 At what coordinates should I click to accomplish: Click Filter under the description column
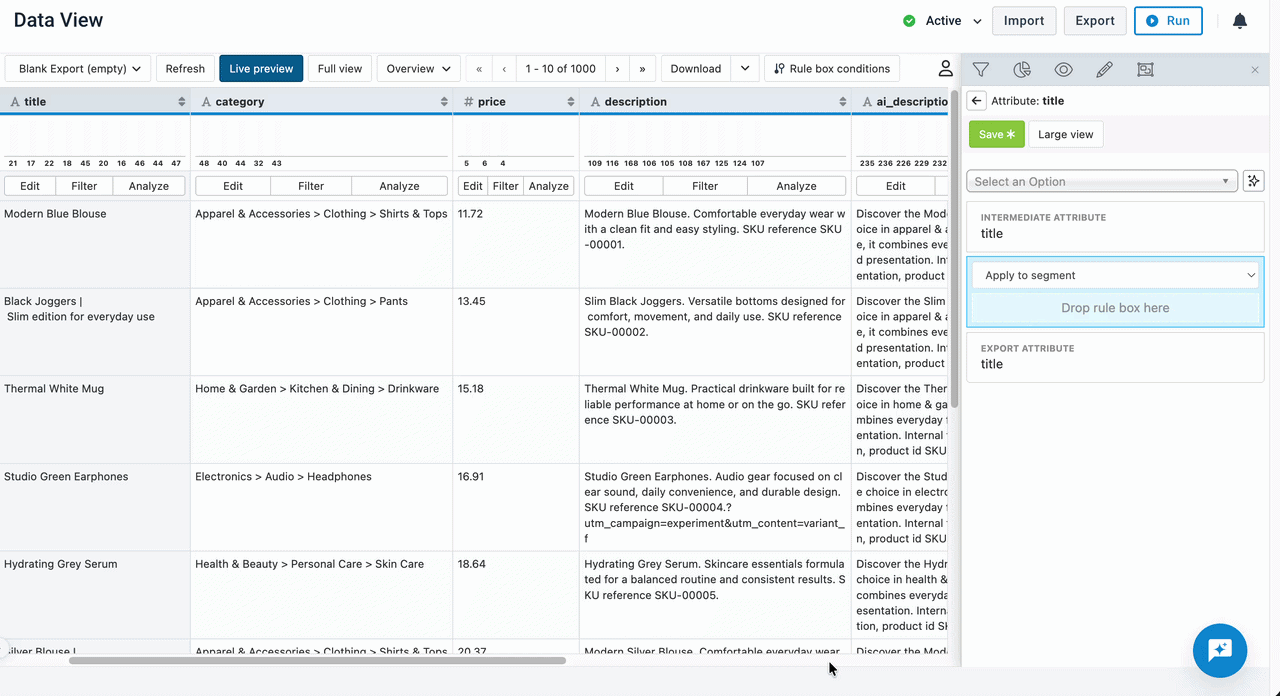pos(705,186)
